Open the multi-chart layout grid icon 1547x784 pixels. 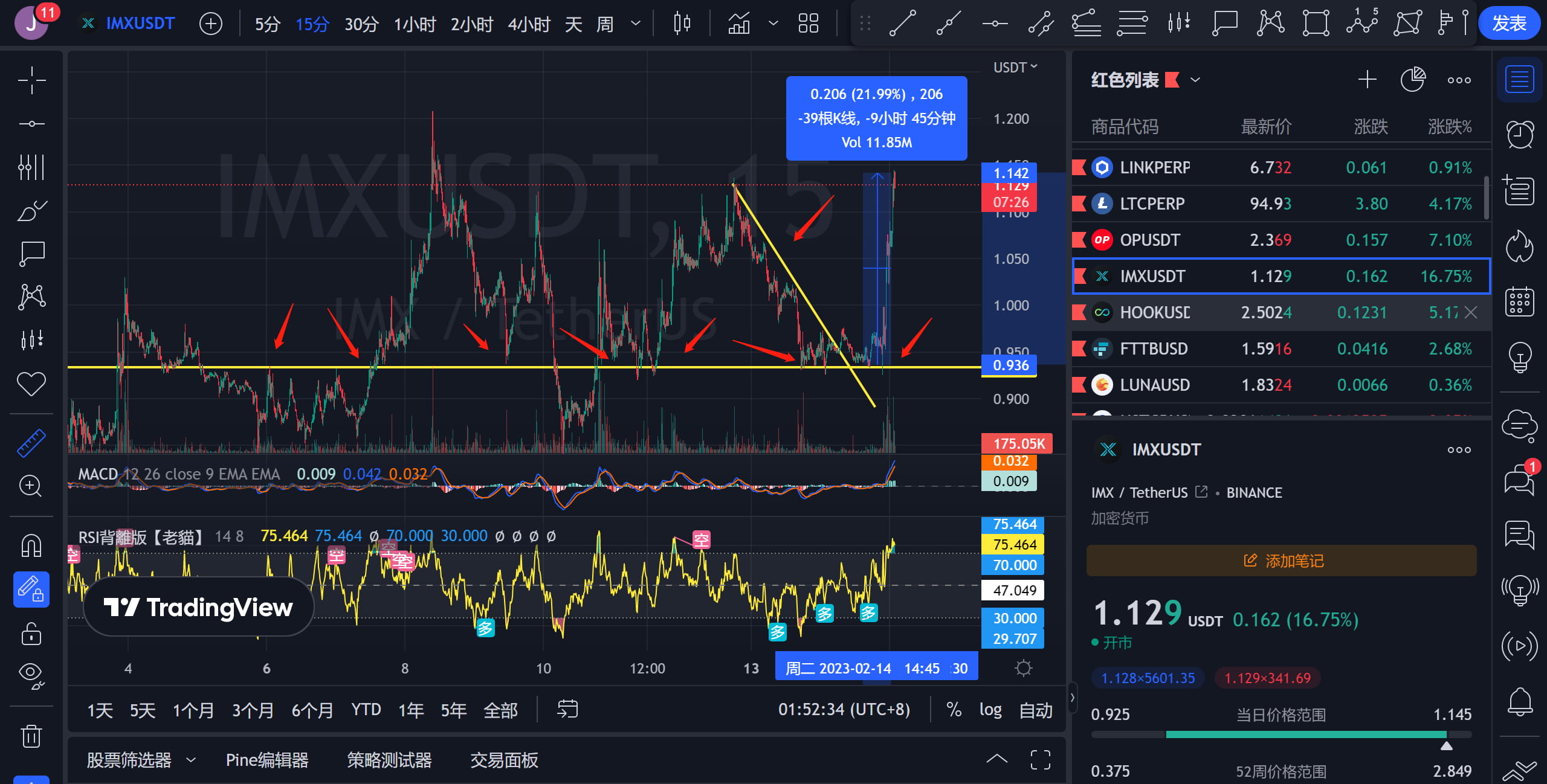(808, 23)
